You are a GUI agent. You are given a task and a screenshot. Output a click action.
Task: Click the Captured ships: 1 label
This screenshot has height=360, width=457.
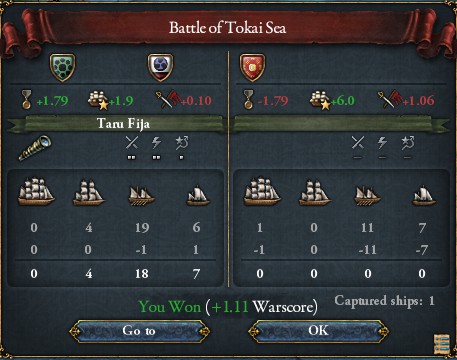click(384, 301)
